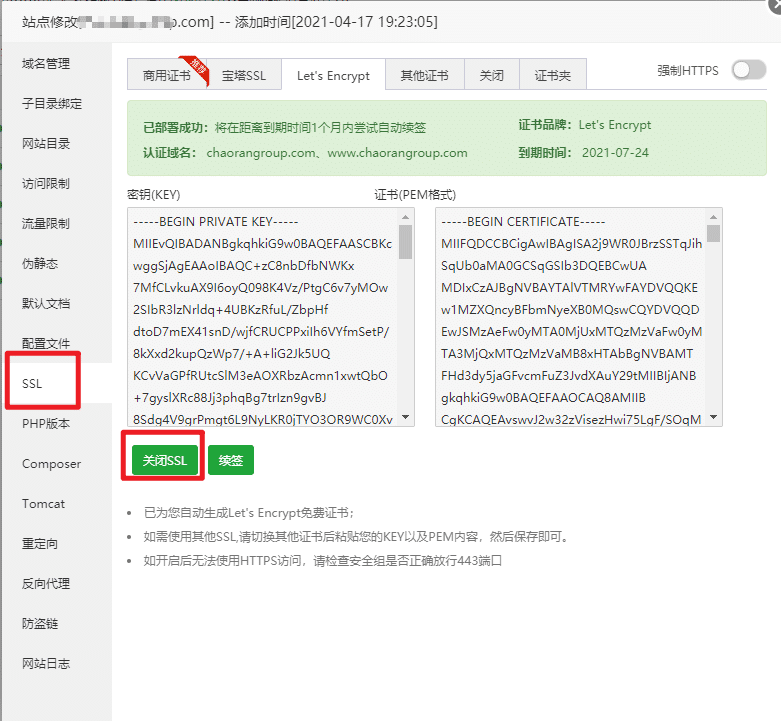Viewport: 781px width, 721px height.
Task: Open 网站日志 section
Action: pyautogui.click(x=46, y=663)
